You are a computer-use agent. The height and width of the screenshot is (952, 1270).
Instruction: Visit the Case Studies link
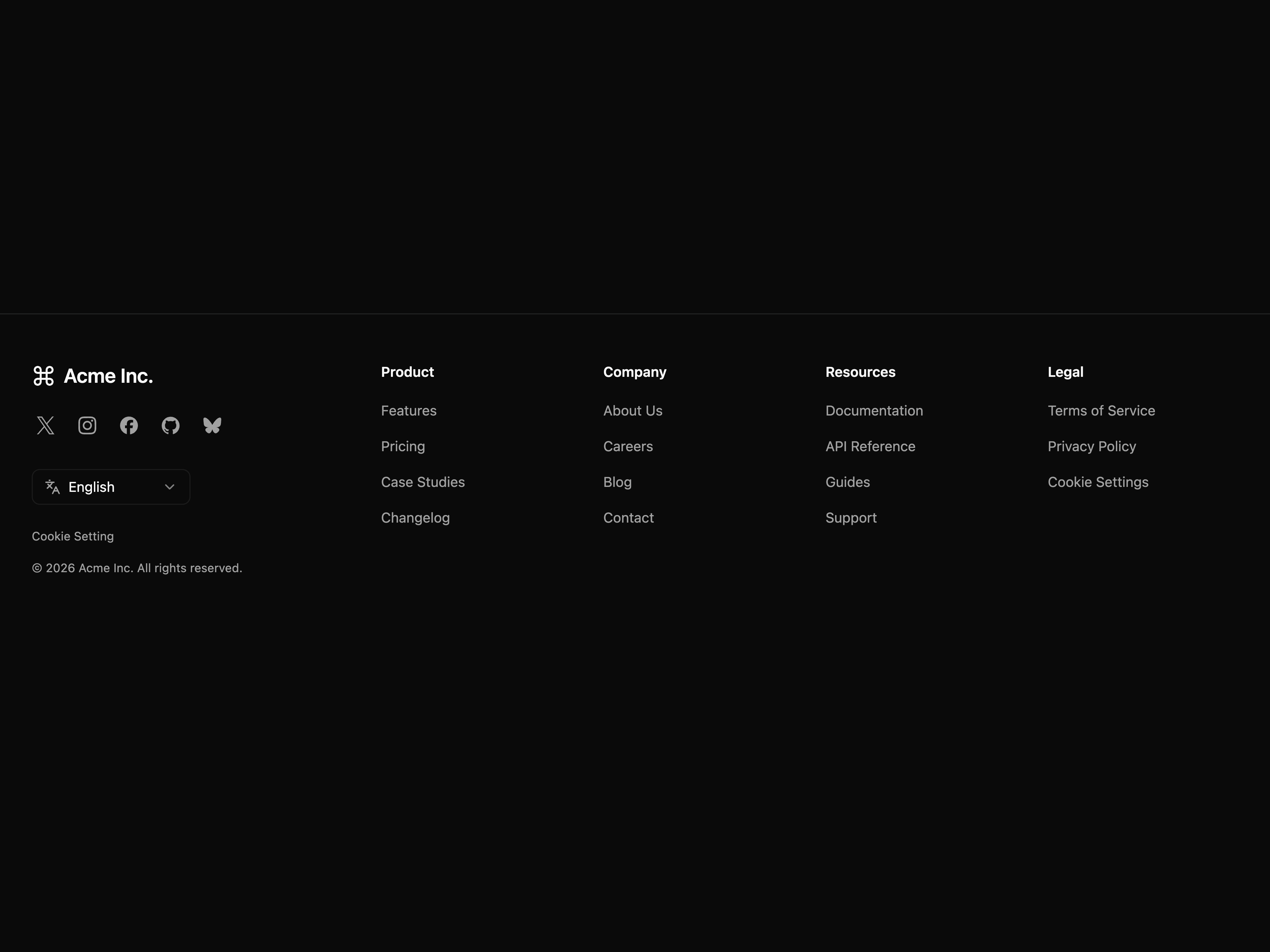[423, 482]
